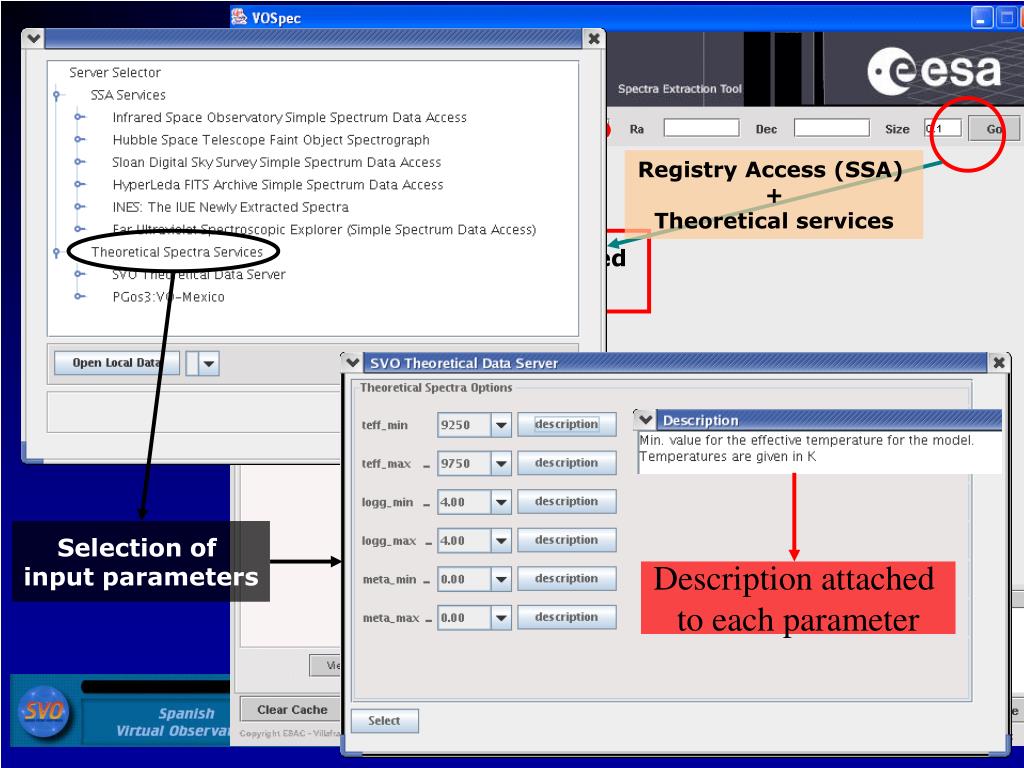
Task: Select Hubble Space Telescope Faint Object Spectrograph
Action: click(271, 140)
